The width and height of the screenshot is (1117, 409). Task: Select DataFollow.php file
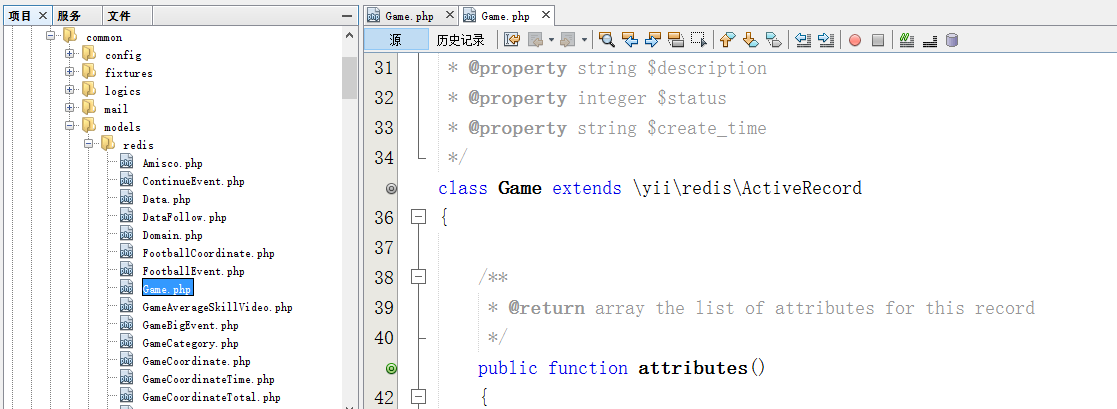pyautogui.click(x=184, y=217)
